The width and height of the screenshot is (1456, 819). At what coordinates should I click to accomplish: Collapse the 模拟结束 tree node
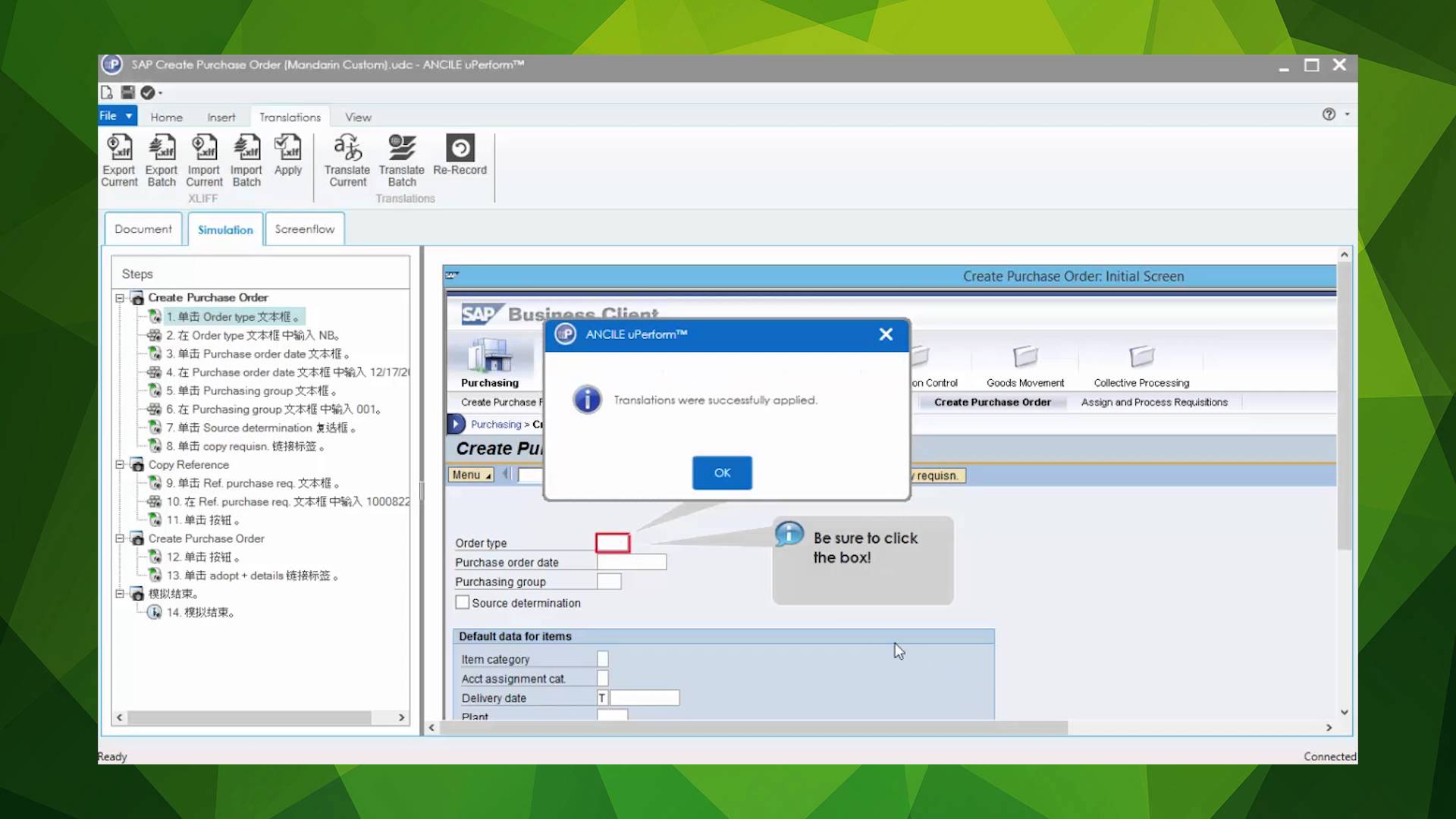[x=120, y=594]
